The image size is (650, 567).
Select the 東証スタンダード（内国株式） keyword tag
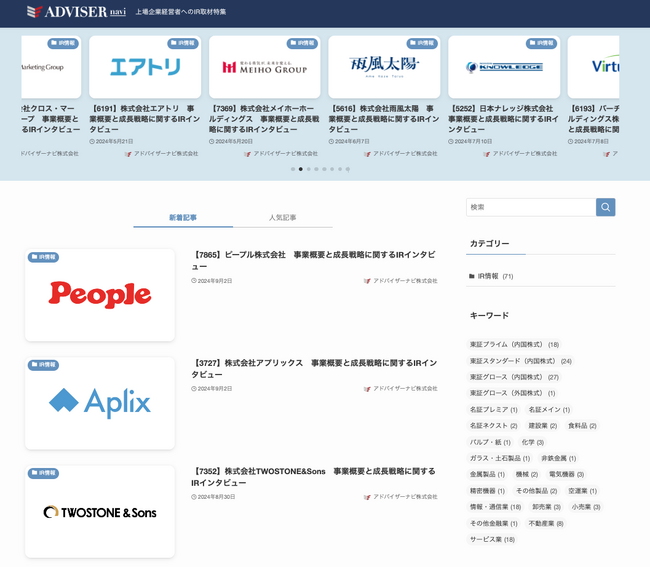tap(521, 361)
